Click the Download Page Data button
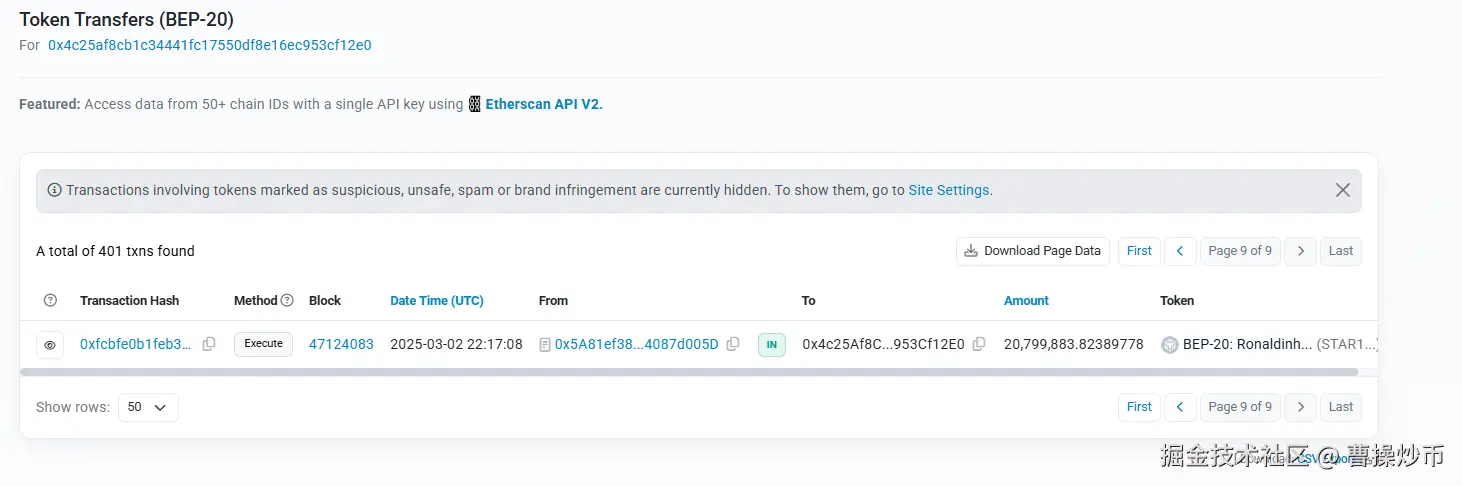Viewport: 1462px width, 486px height. tap(1032, 251)
